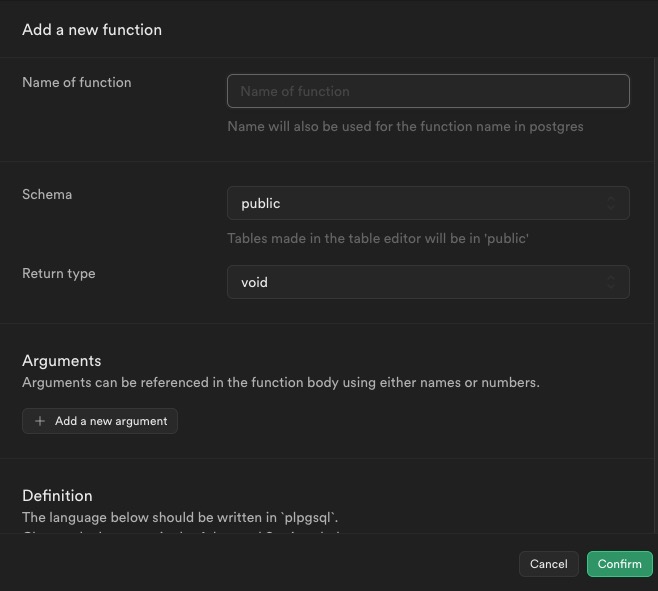Click the 'Return type' label

pos(59,274)
